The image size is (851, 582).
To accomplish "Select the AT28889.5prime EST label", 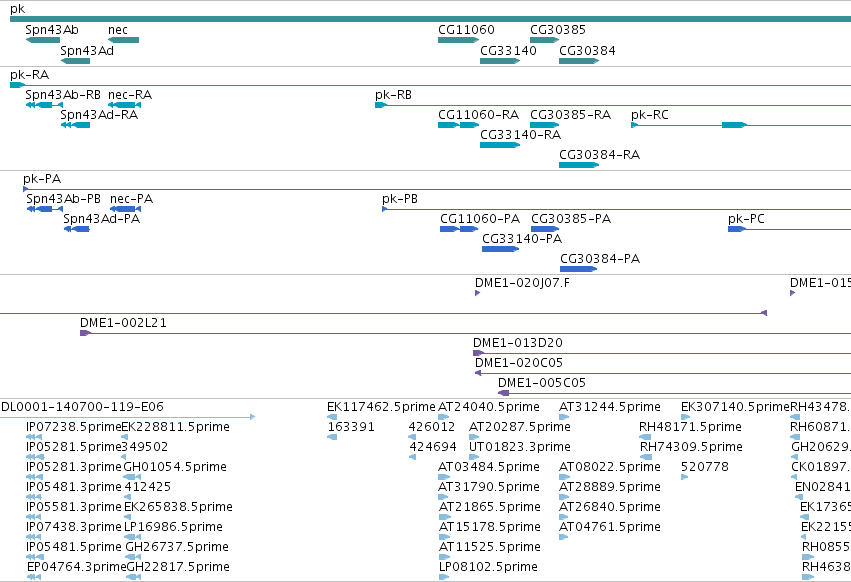I will pos(610,486).
